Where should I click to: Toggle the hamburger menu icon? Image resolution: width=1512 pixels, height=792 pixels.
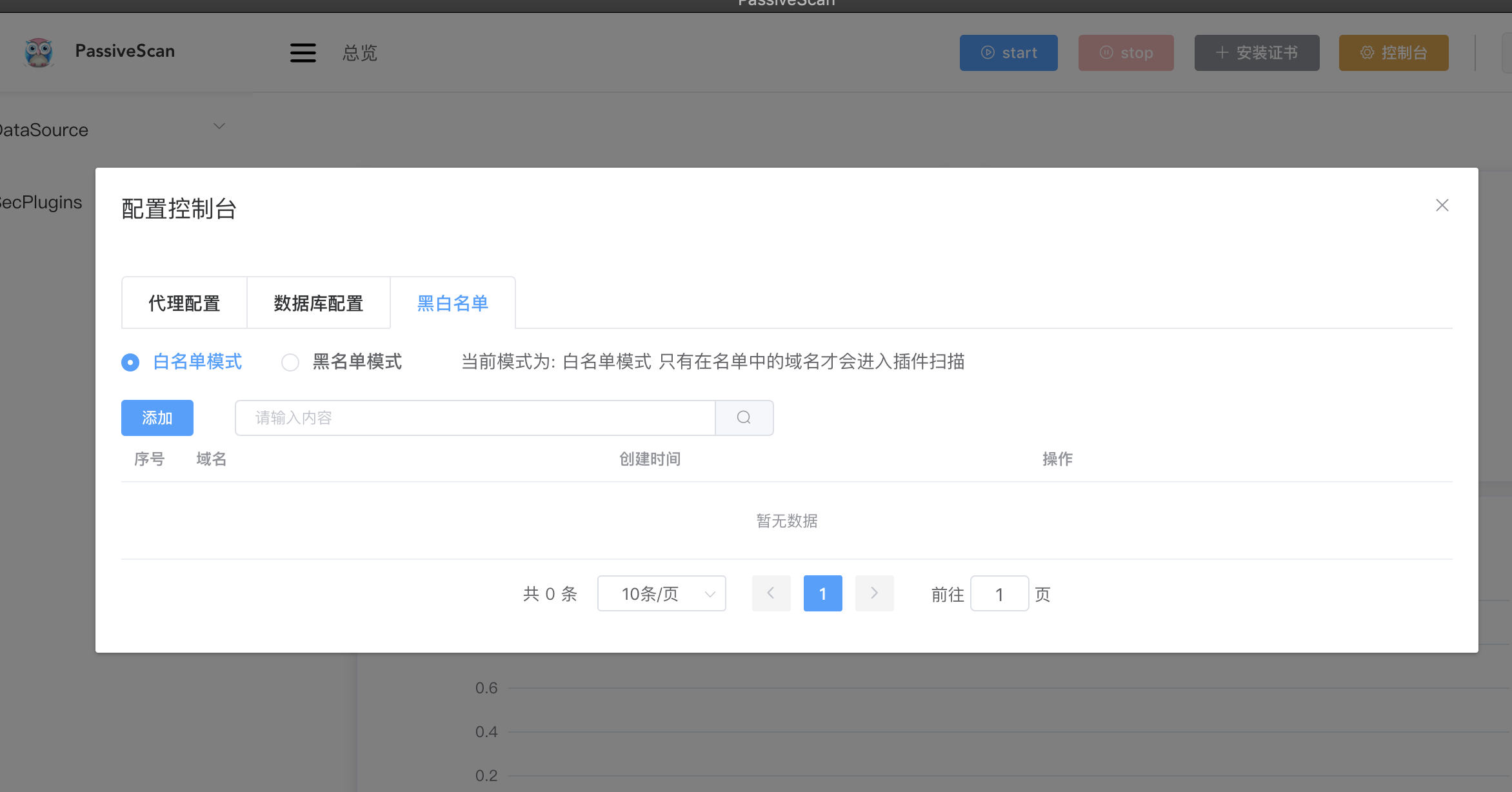pyautogui.click(x=303, y=52)
